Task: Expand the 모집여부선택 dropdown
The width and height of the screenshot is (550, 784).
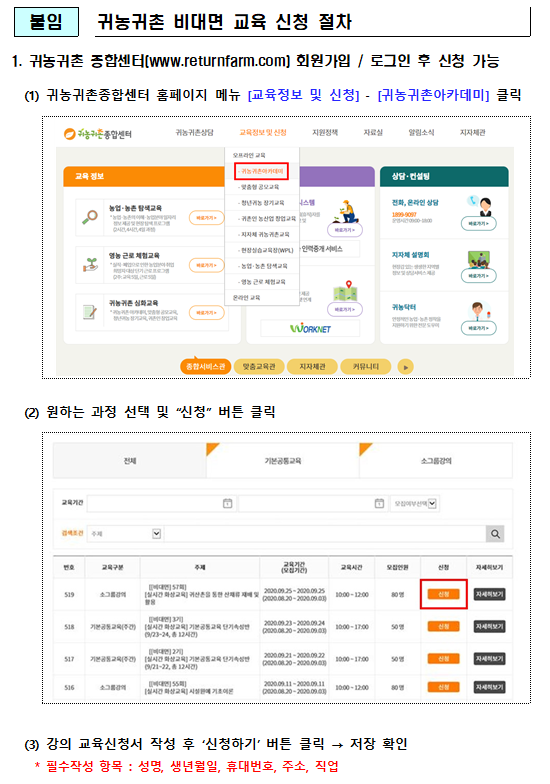Action: (x=414, y=504)
